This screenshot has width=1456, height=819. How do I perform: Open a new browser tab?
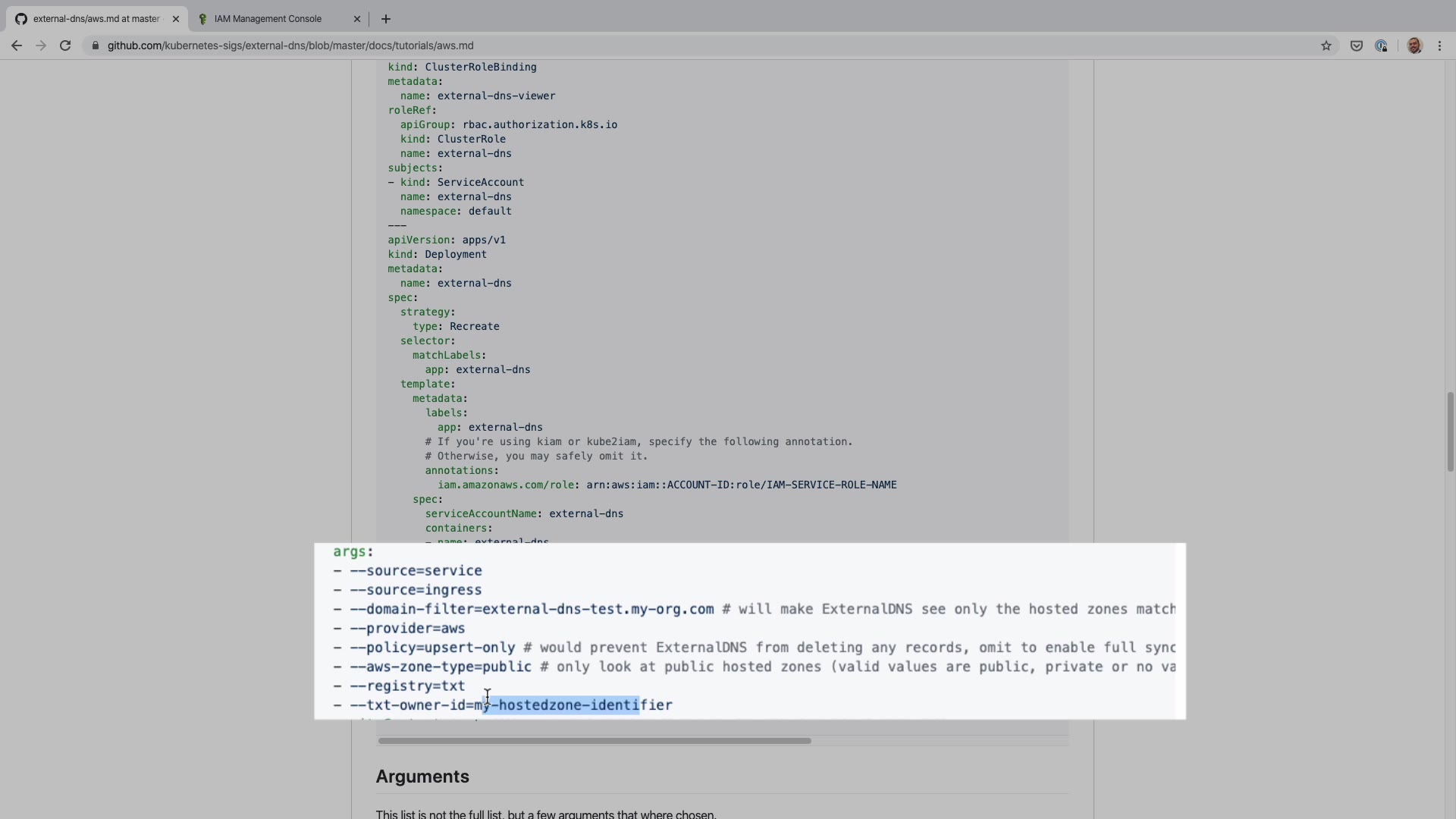pos(385,19)
